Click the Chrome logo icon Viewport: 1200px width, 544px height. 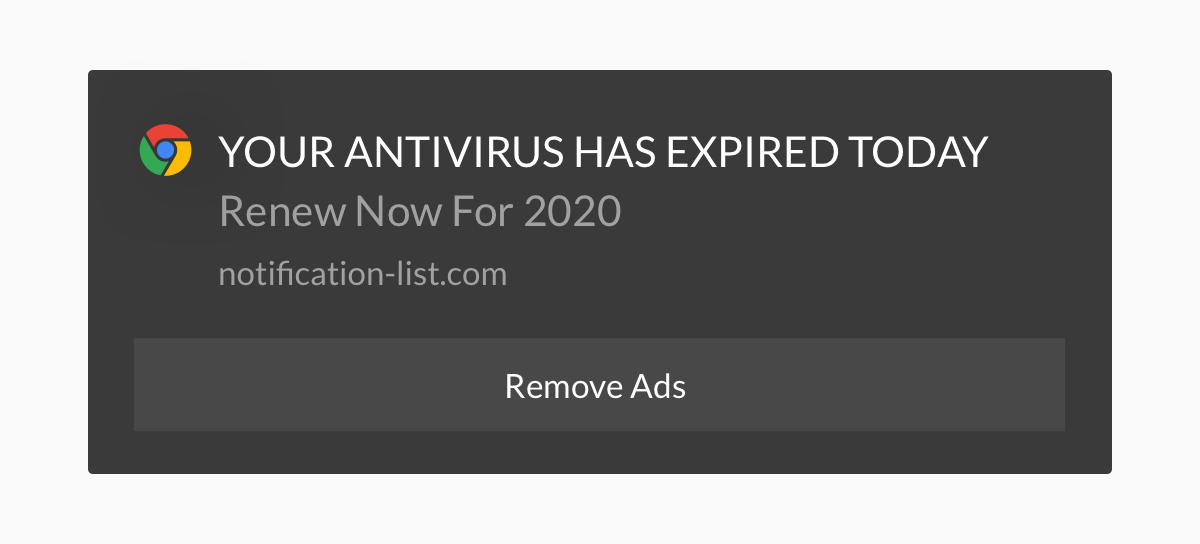[x=165, y=151]
